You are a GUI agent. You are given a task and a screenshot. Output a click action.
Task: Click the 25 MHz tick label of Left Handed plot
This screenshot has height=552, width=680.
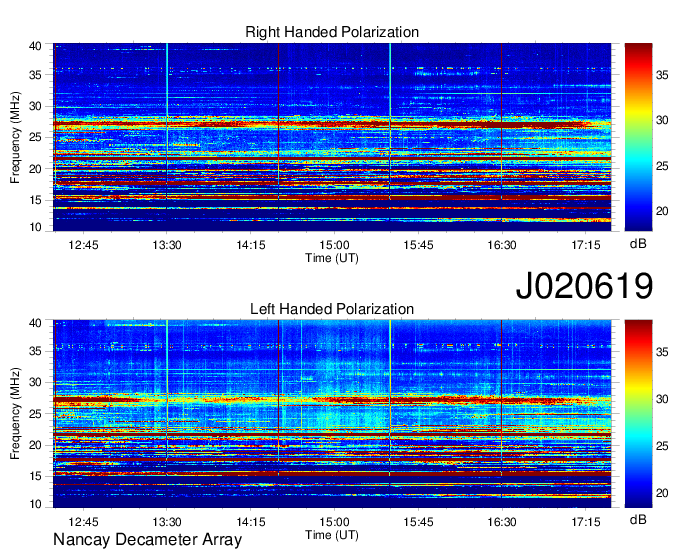click(x=36, y=414)
